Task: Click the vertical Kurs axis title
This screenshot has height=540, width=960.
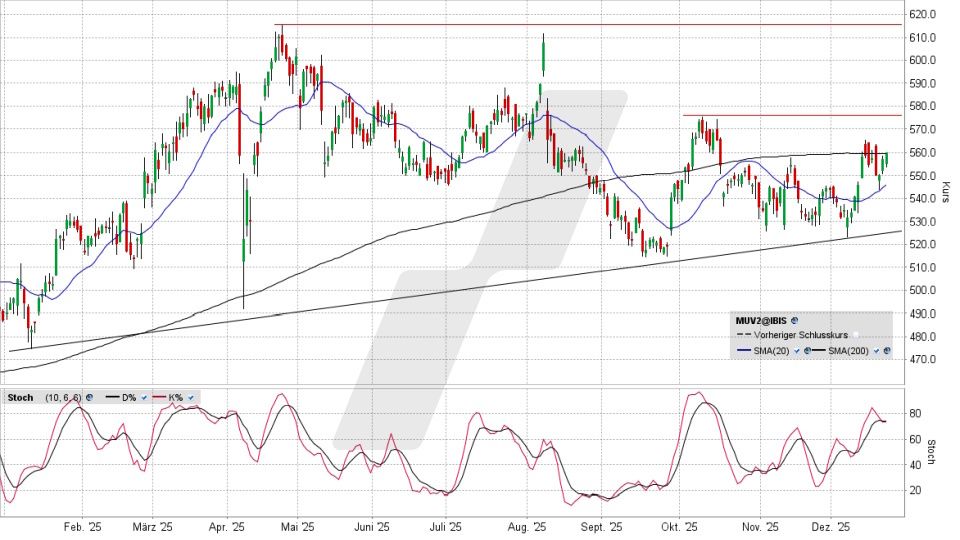Action: click(x=946, y=187)
